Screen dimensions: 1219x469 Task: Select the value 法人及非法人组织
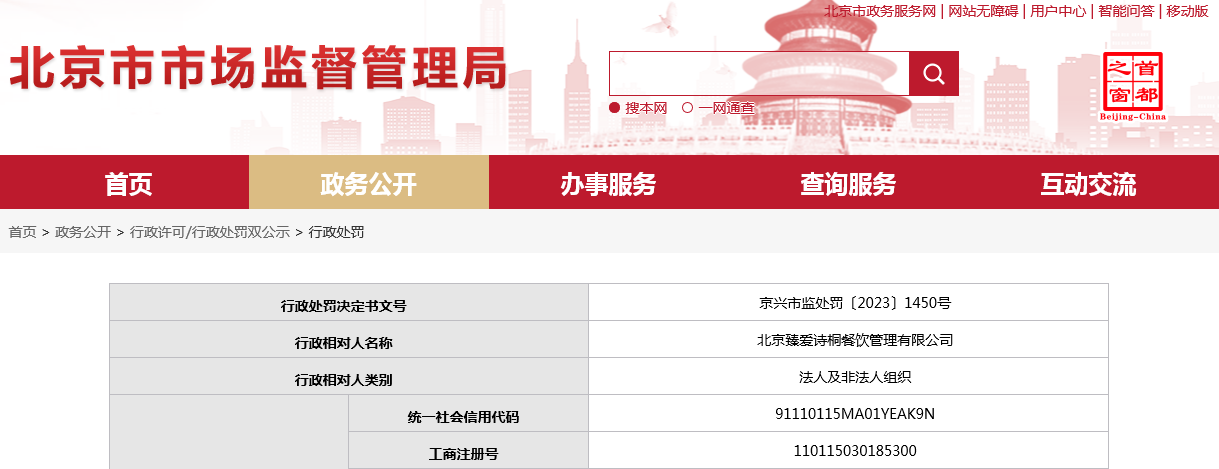click(855, 377)
